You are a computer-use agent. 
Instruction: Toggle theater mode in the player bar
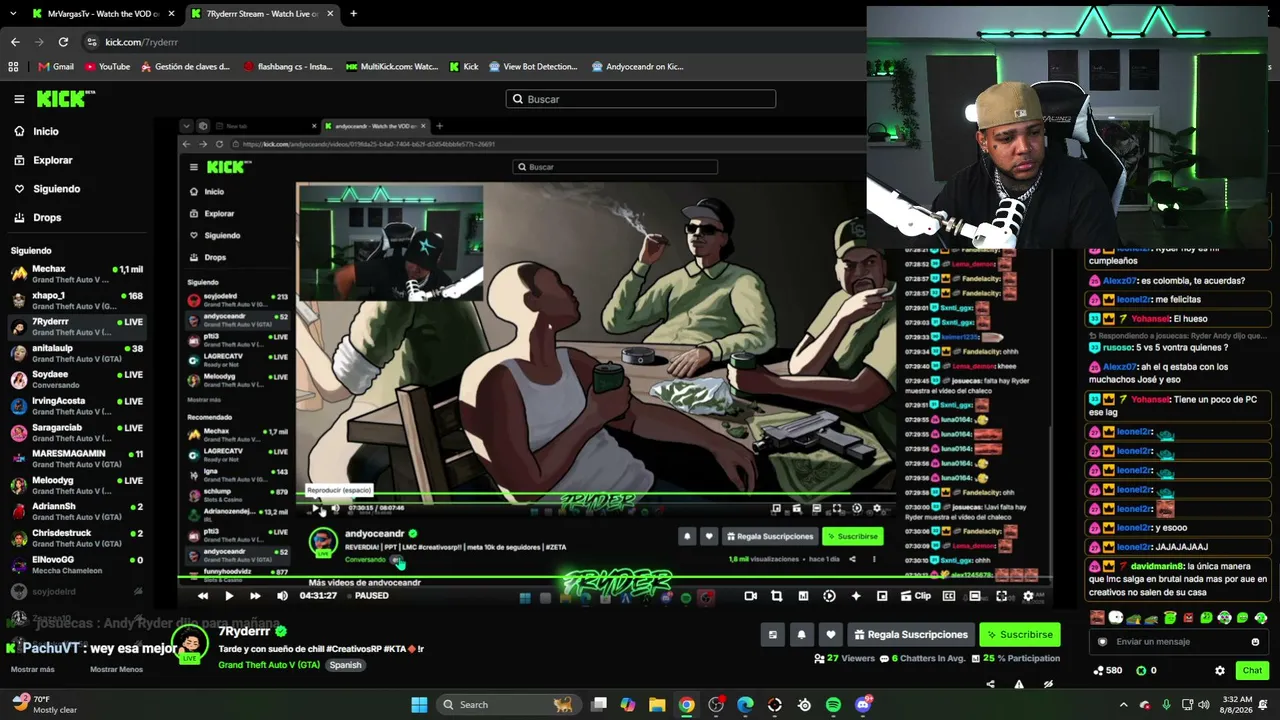(x=975, y=596)
